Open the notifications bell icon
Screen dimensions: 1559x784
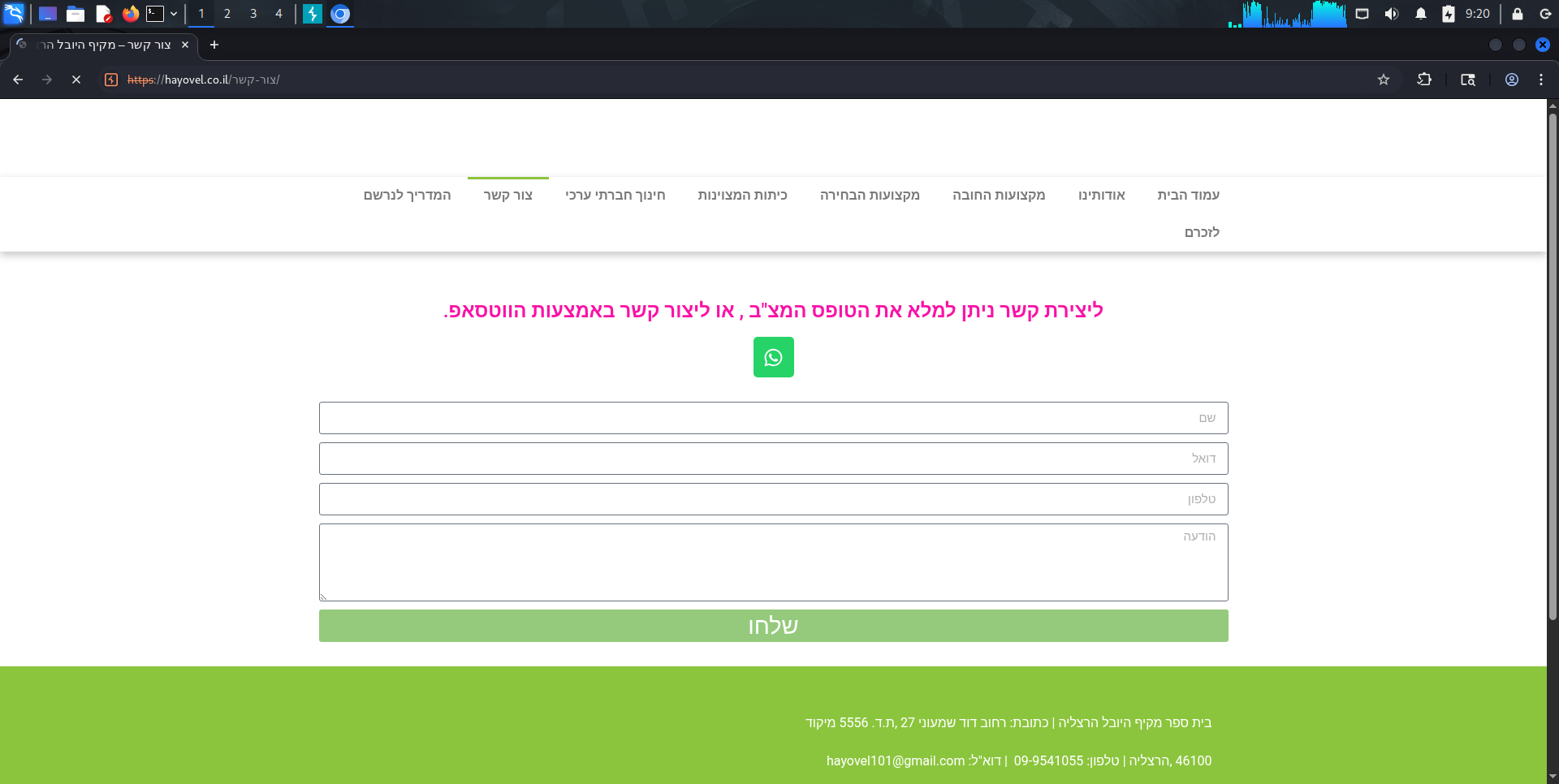click(1421, 14)
